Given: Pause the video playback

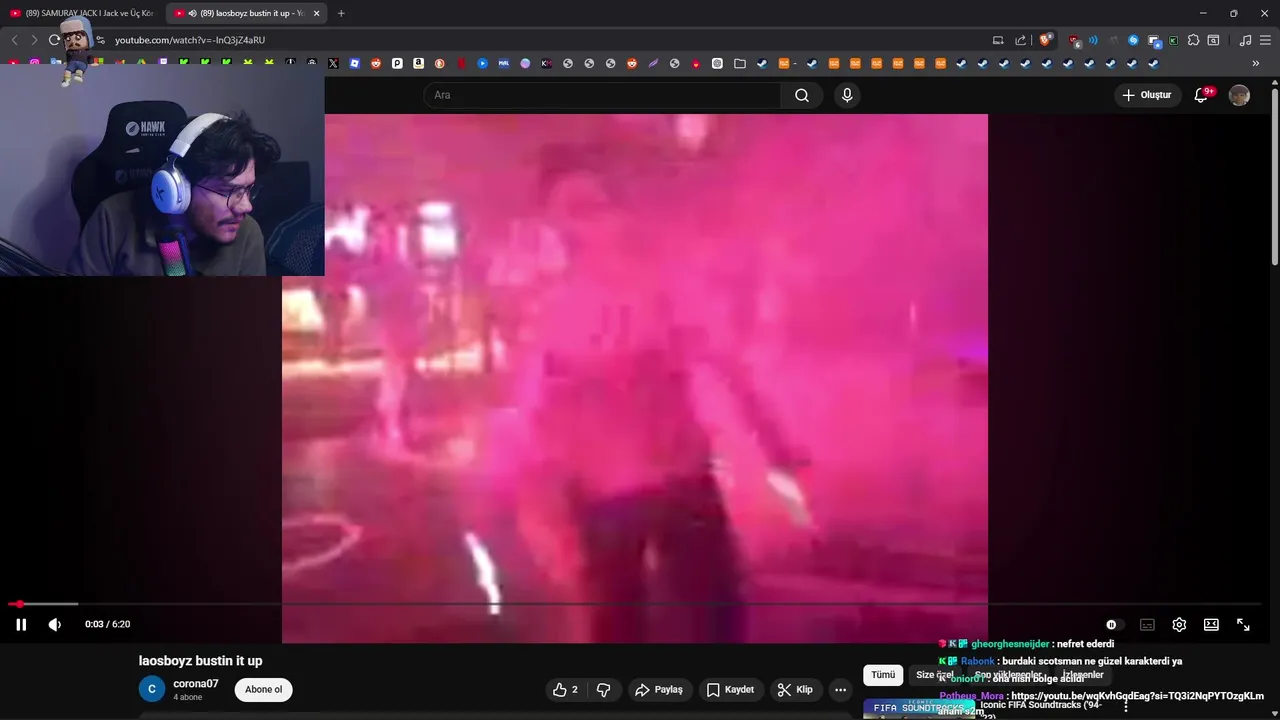Looking at the screenshot, I should point(21,625).
